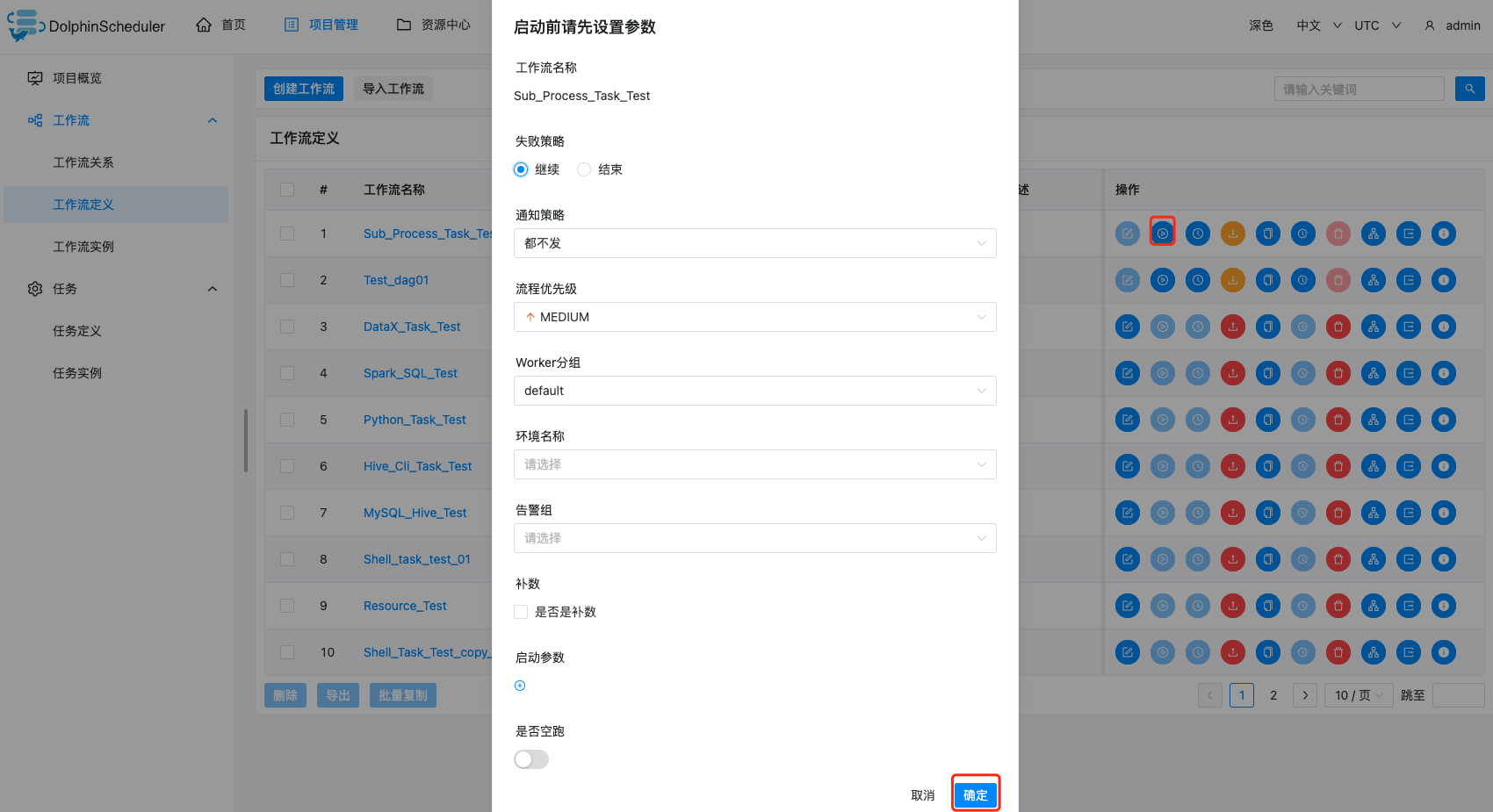
Task: Click the copy icon for Spark_SQL_Test
Action: (1268, 373)
